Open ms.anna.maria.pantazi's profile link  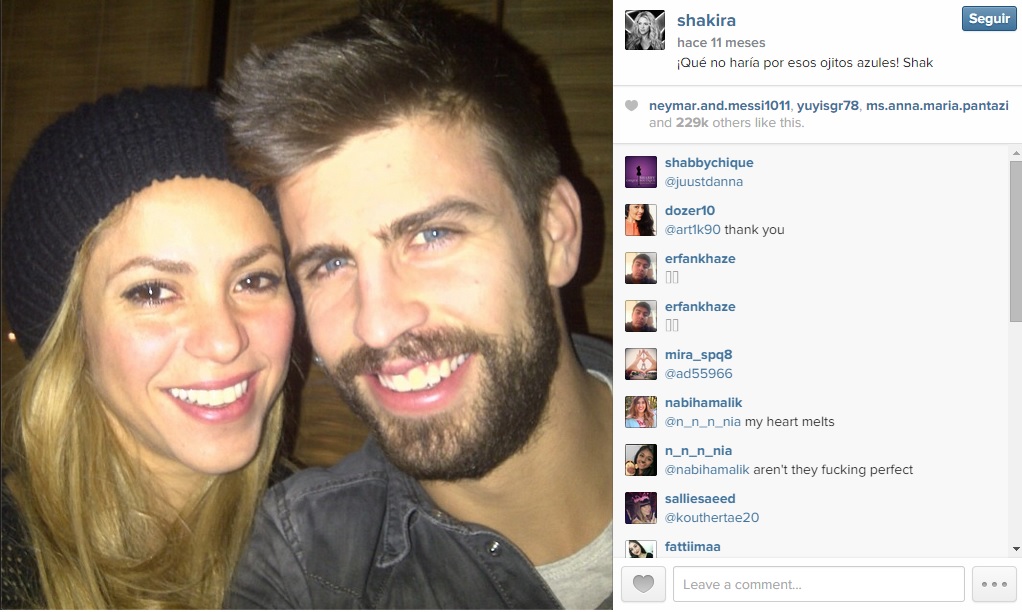pyautogui.click(x=937, y=106)
